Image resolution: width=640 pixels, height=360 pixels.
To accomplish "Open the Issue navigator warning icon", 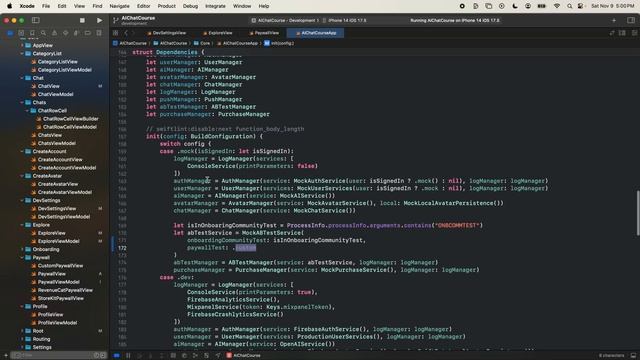I will [x=54, y=33].
